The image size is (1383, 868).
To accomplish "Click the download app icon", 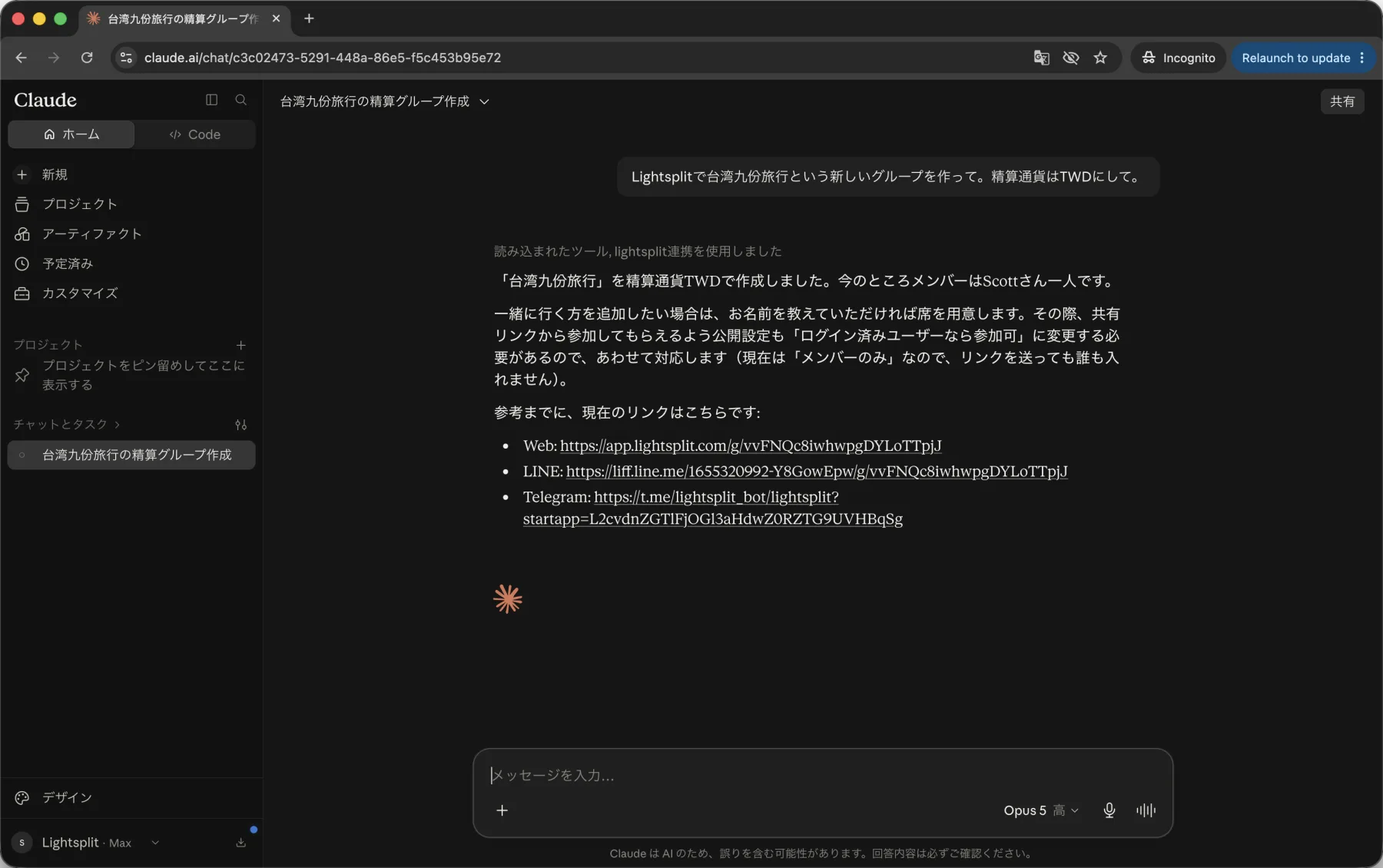I will [x=240, y=843].
